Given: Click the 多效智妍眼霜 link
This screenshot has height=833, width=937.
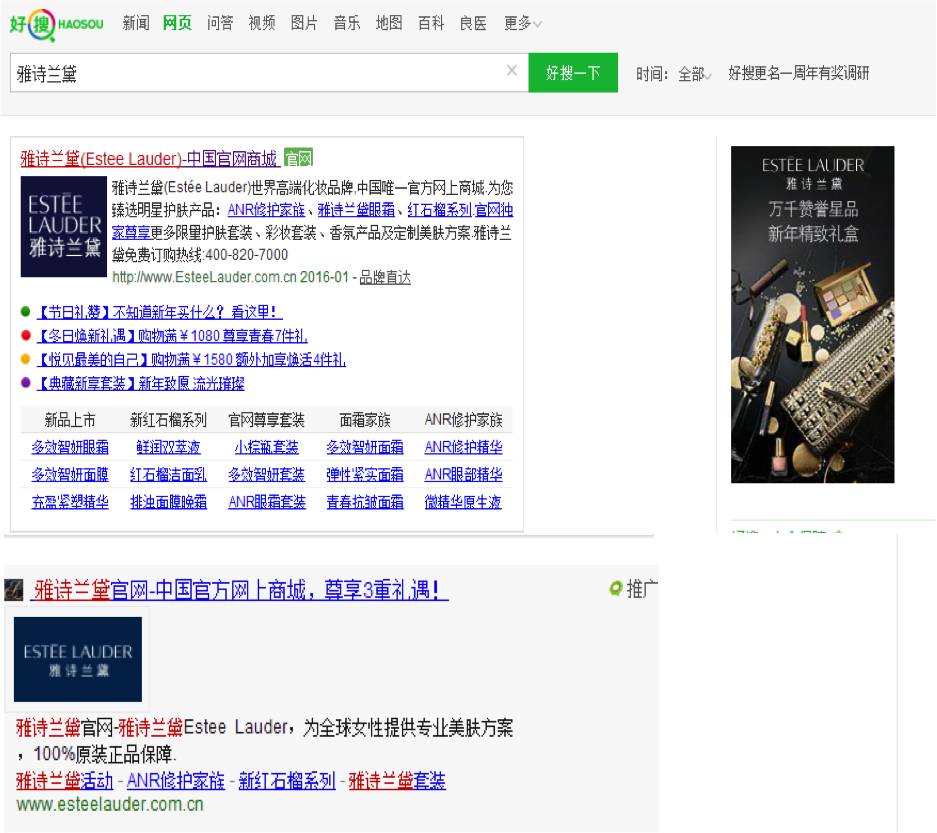Looking at the screenshot, I should pyautogui.click(x=70, y=447).
